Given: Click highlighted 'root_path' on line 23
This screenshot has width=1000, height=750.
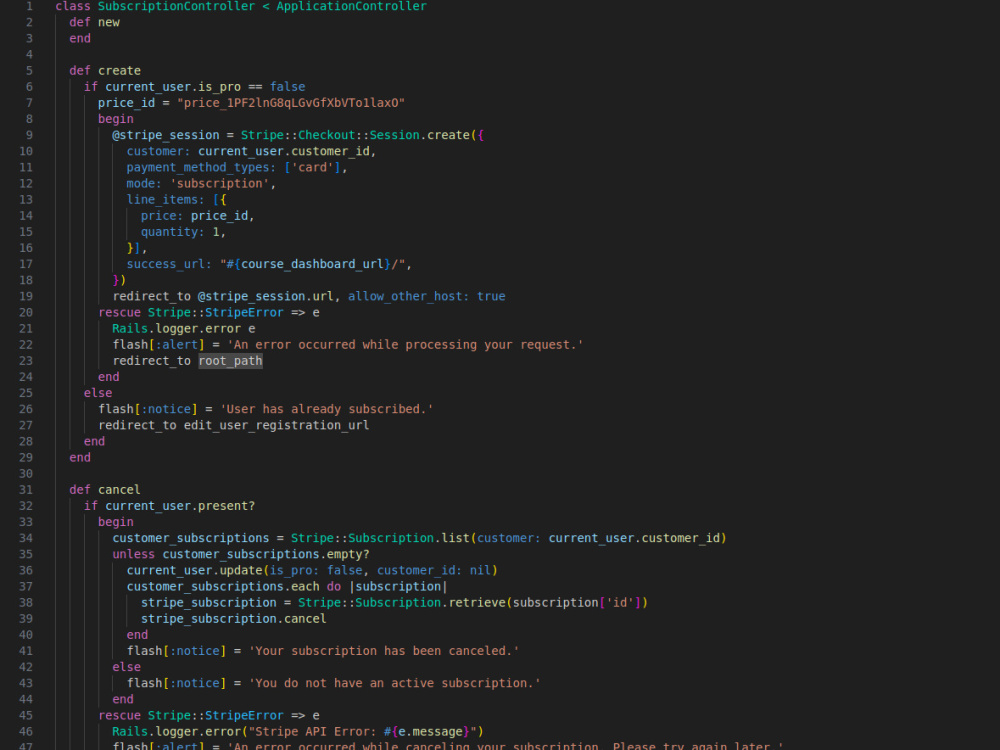Looking at the screenshot, I should pos(230,361).
